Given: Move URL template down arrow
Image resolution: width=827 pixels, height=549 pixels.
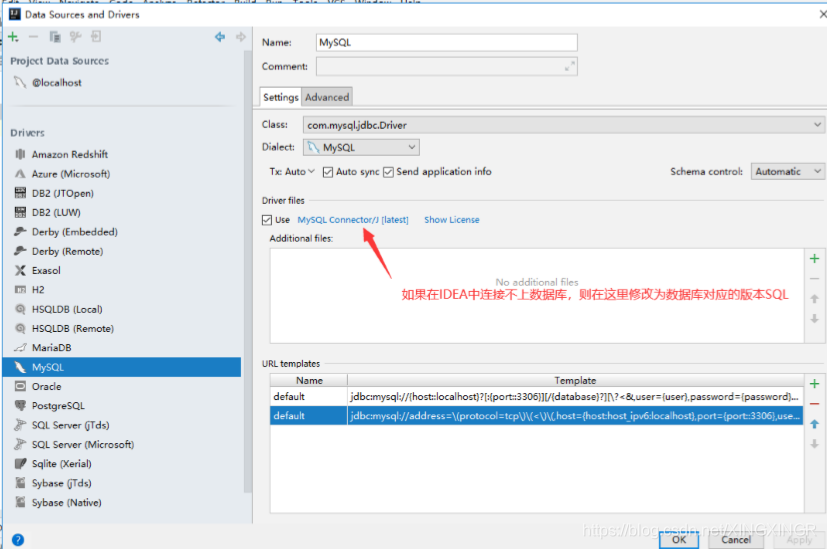Looking at the screenshot, I should click(x=814, y=444).
